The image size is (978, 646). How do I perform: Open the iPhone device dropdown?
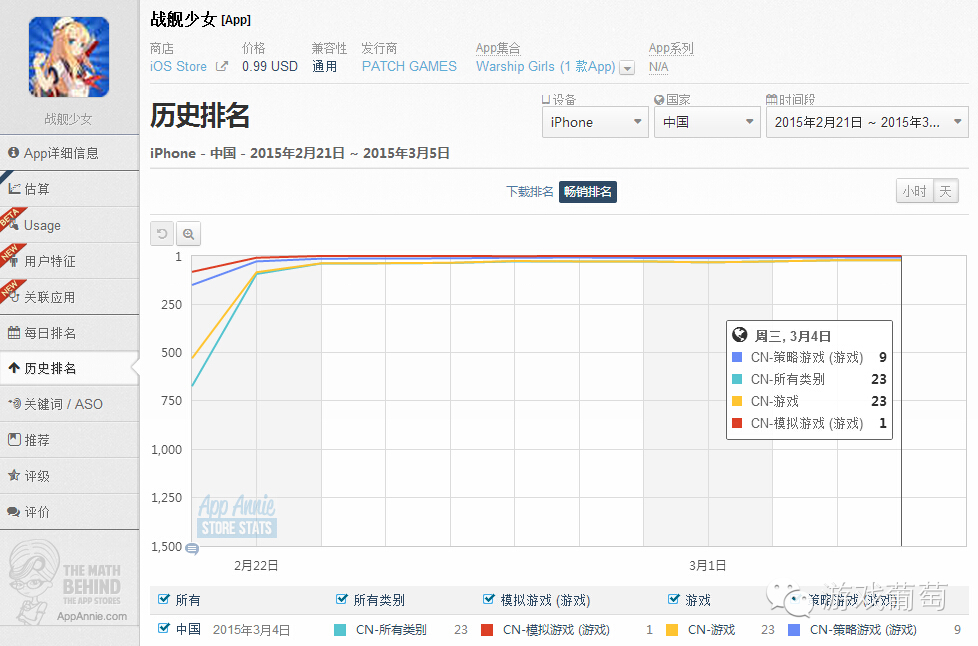[x=595, y=122]
